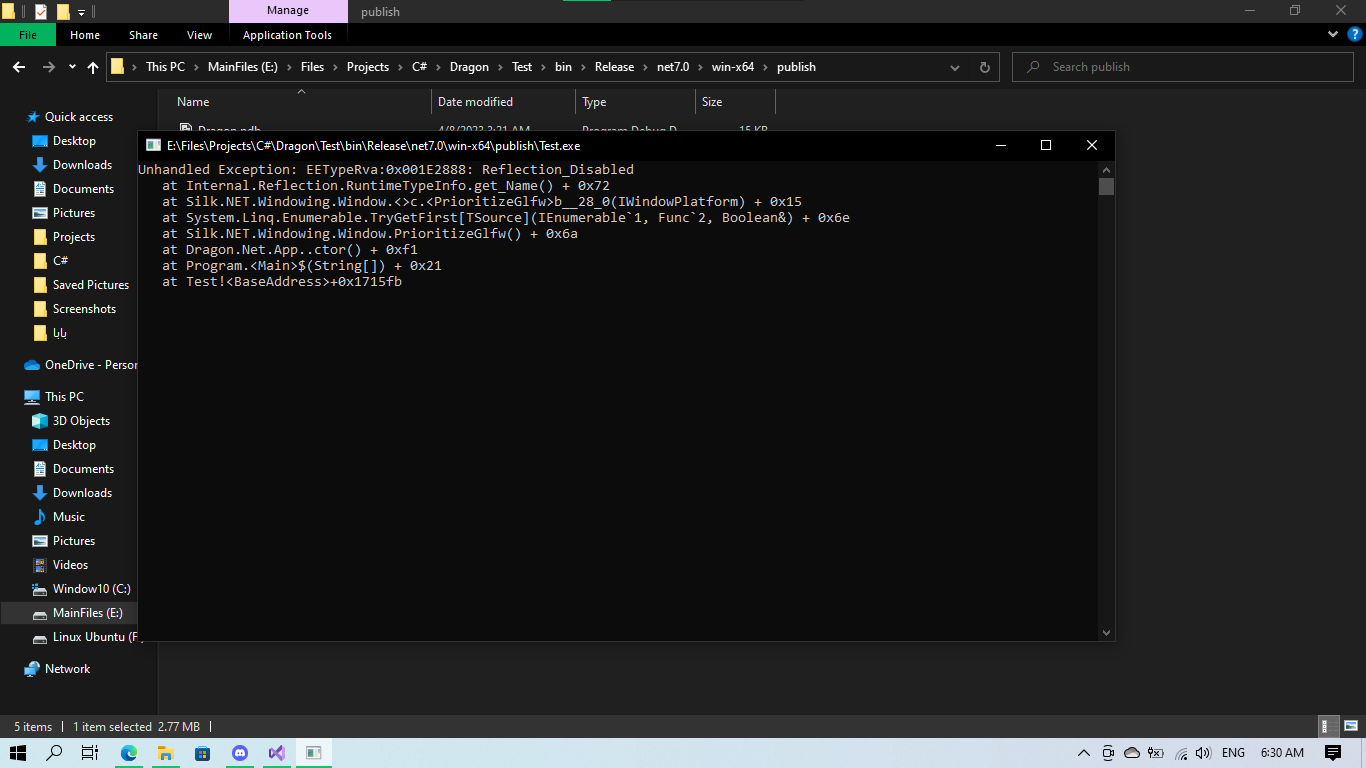Show hidden system tray icons
This screenshot has width=1366, height=768.
tap(1084, 753)
